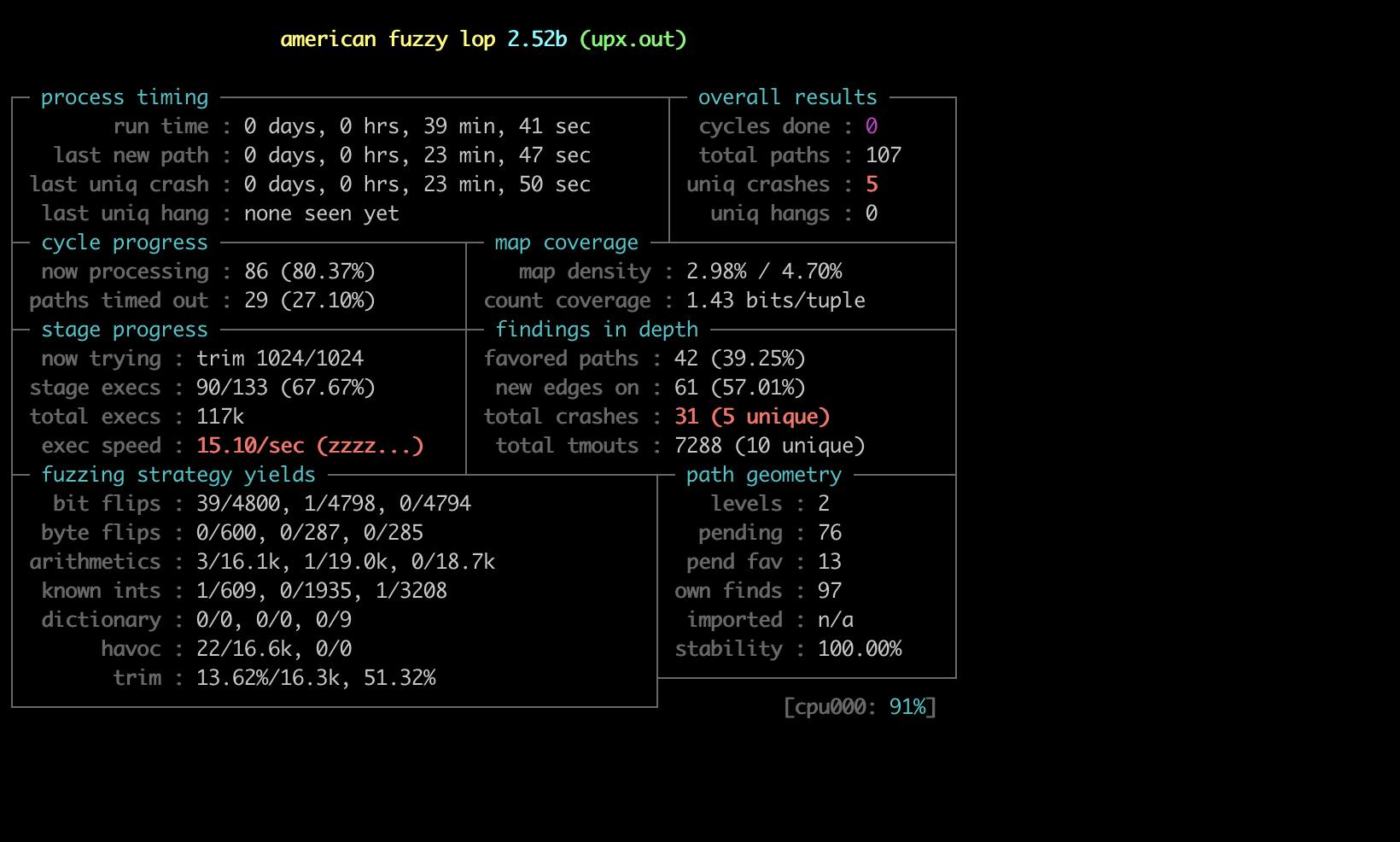
Task: Select the havoc value "22/16.6k, 0/0"
Action: (274, 649)
